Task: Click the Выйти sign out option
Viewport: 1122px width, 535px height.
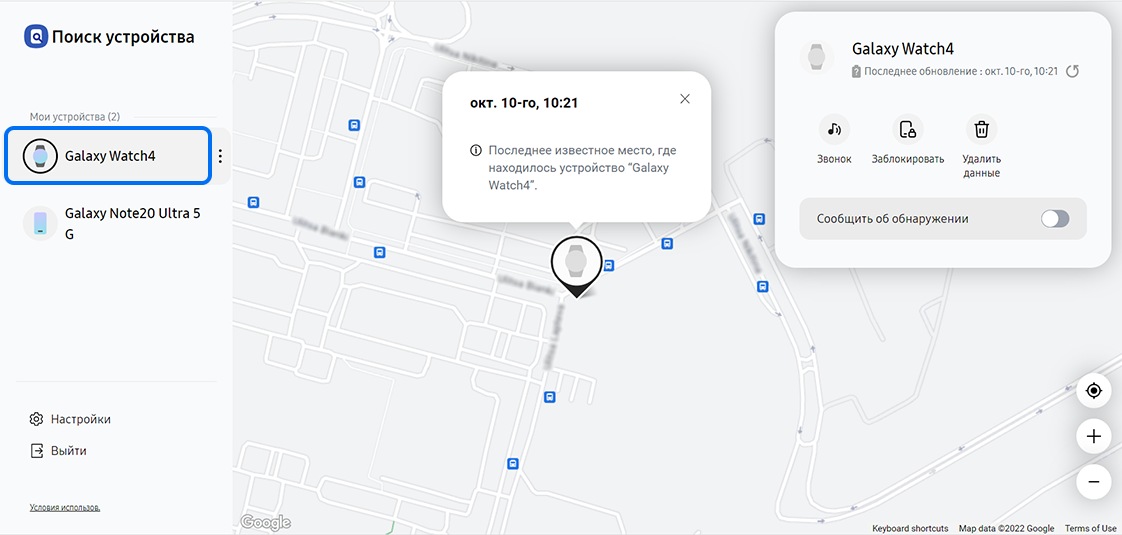Action: tap(58, 451)
